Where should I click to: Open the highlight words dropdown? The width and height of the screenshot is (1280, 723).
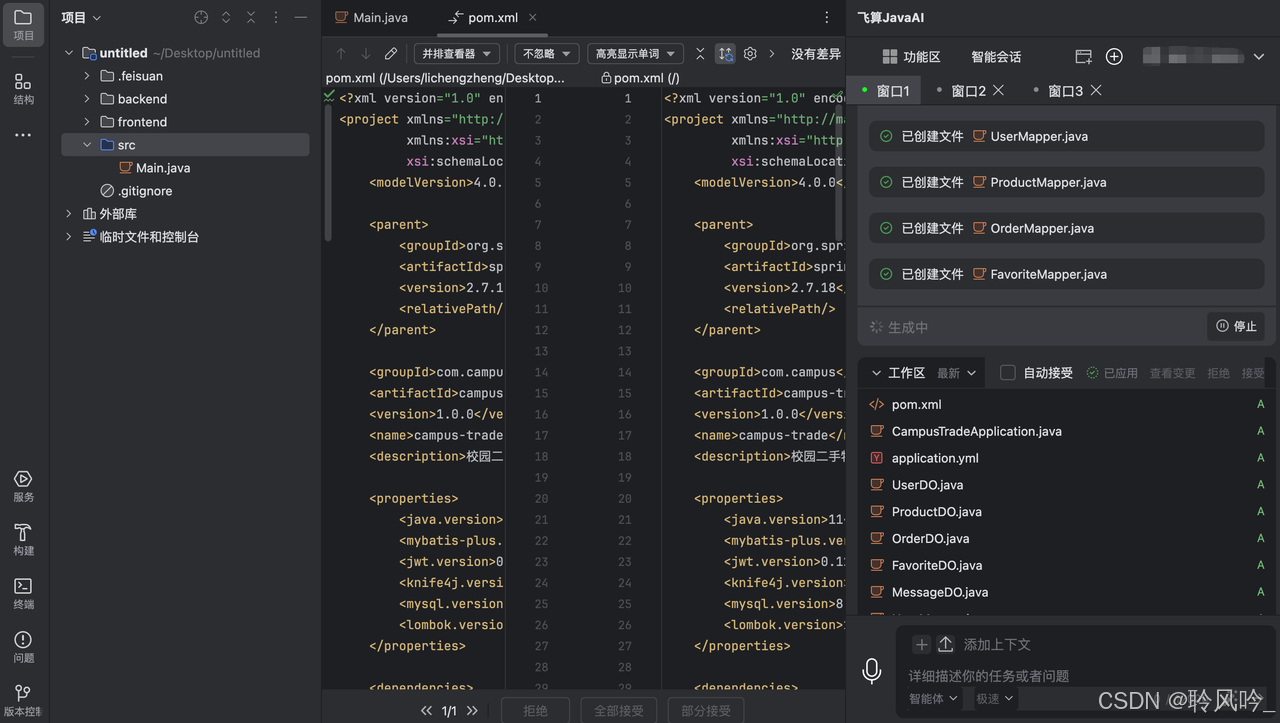click(635, 54)
